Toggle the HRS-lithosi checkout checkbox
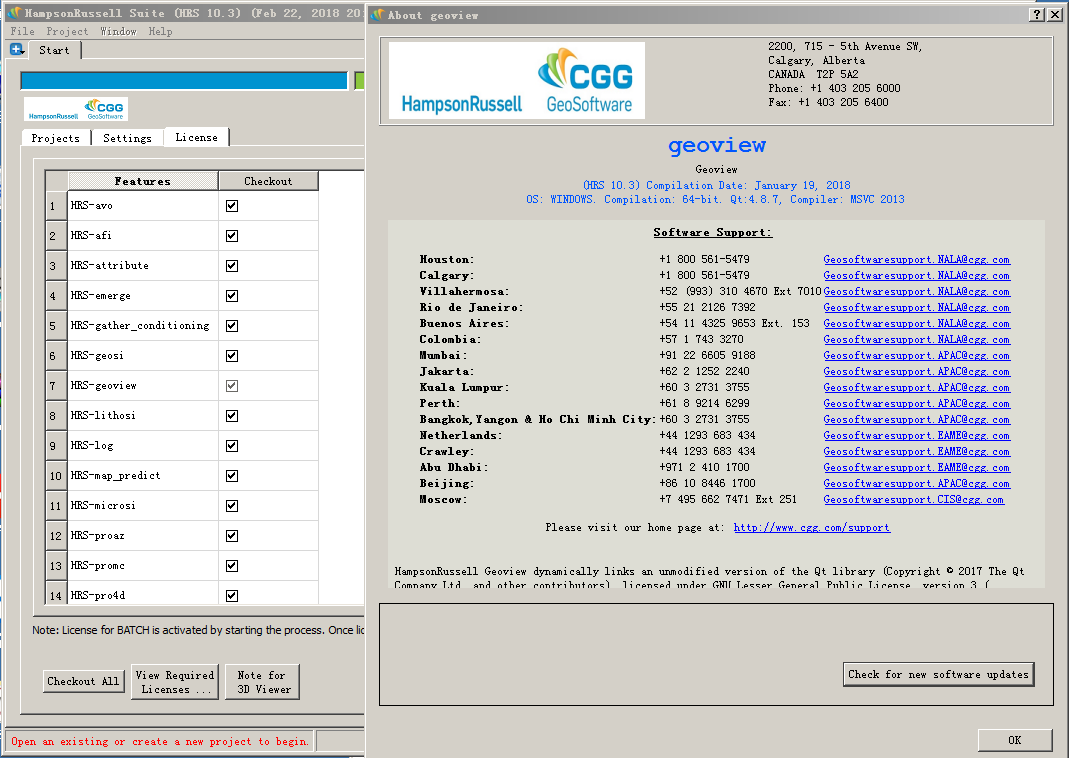This screenshot has width=1069, height=758. [x=232, y=416]
